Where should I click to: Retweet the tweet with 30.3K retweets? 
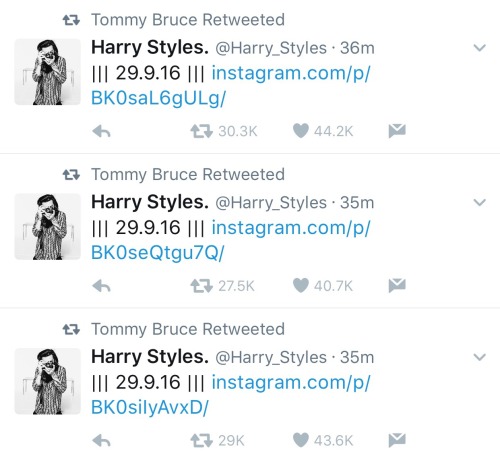click(x=201, y=131)
